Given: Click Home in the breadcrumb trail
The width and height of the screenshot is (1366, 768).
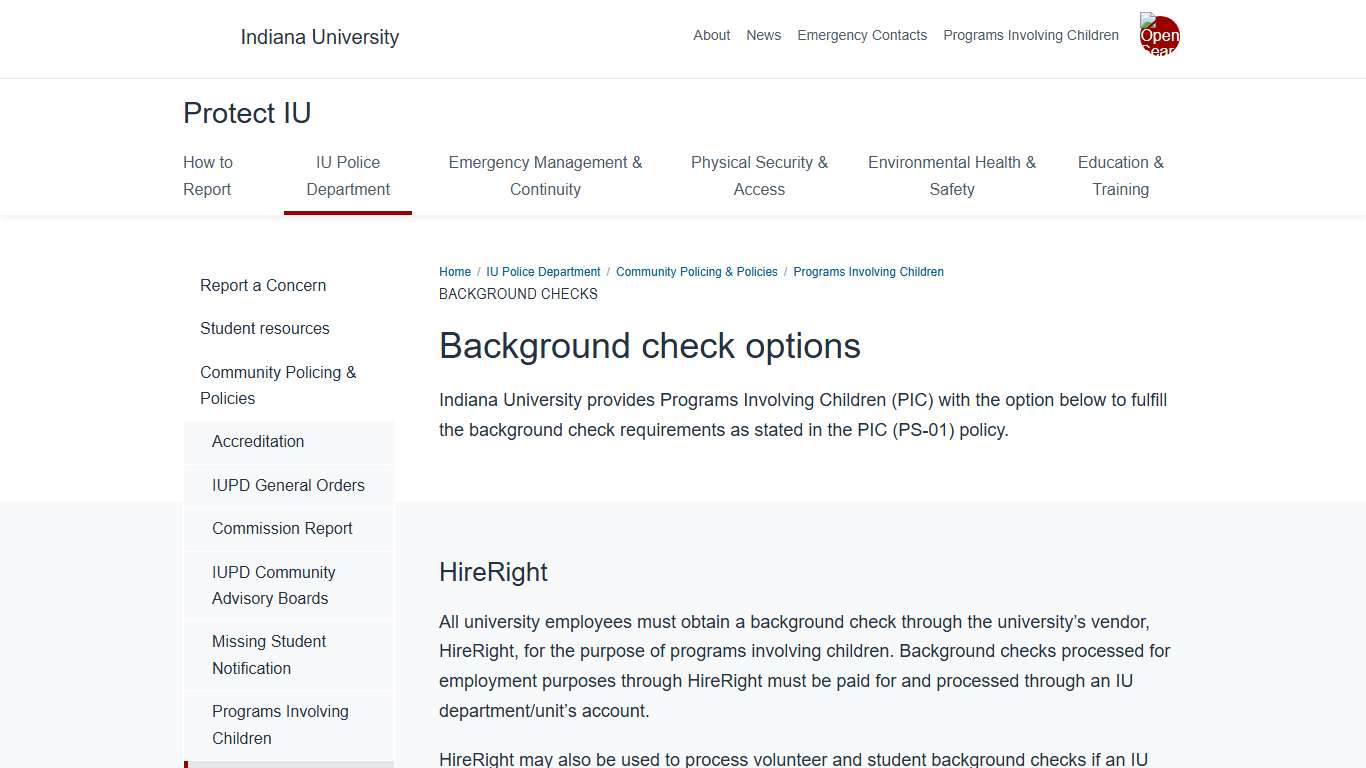Looking at the screenshot, I should pos(455,271).
